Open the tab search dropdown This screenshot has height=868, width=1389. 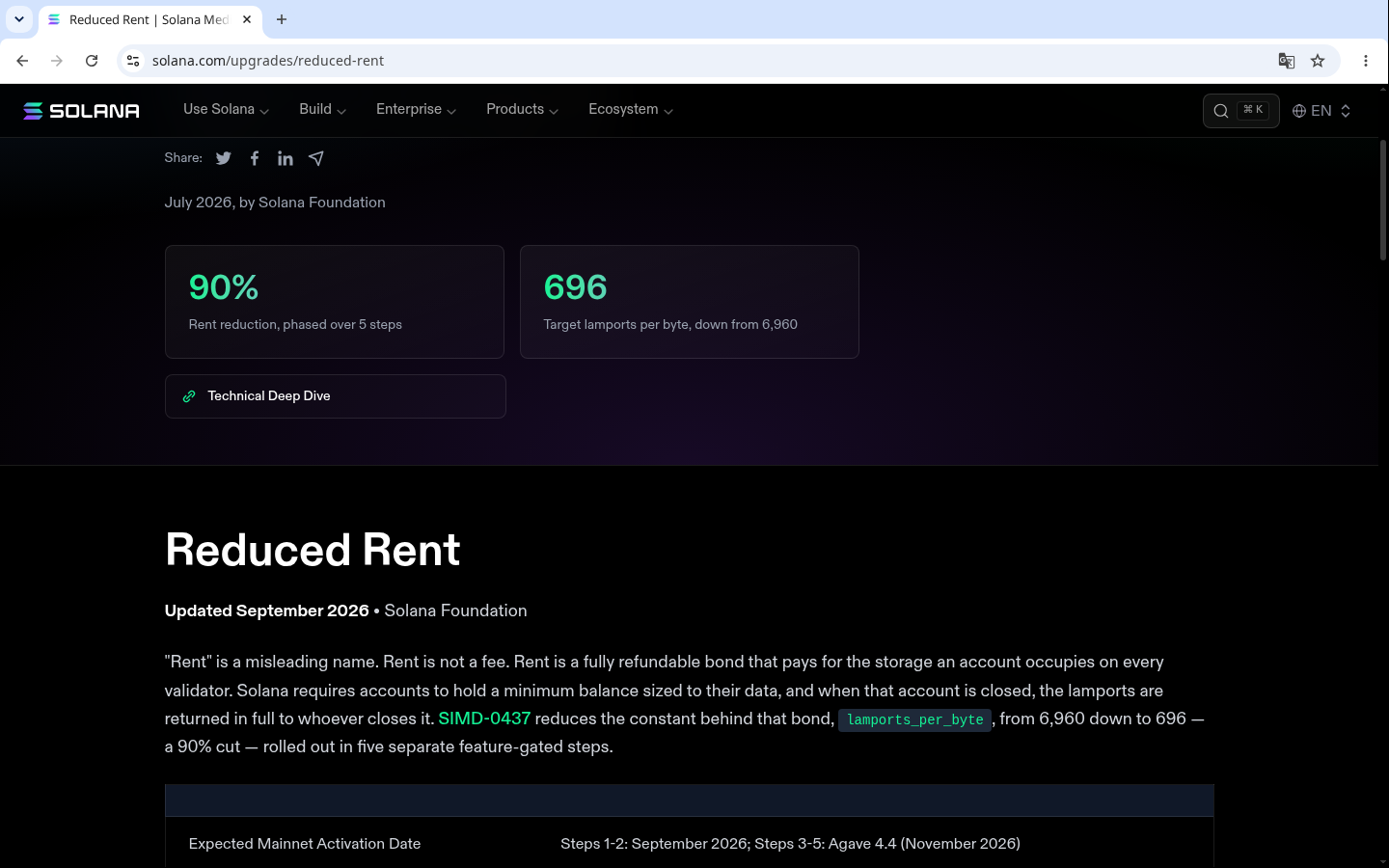(19, 19)
